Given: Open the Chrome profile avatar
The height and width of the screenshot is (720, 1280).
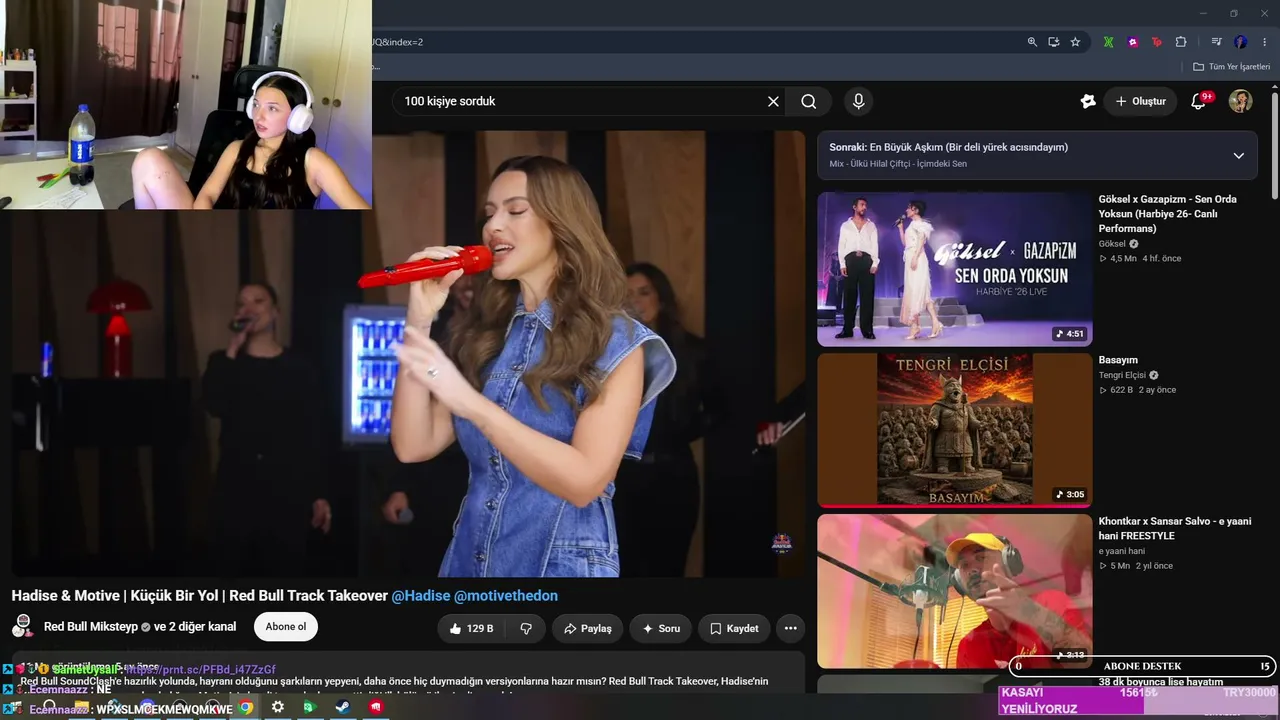Looking at the screenshot, I should [1240, 42].
